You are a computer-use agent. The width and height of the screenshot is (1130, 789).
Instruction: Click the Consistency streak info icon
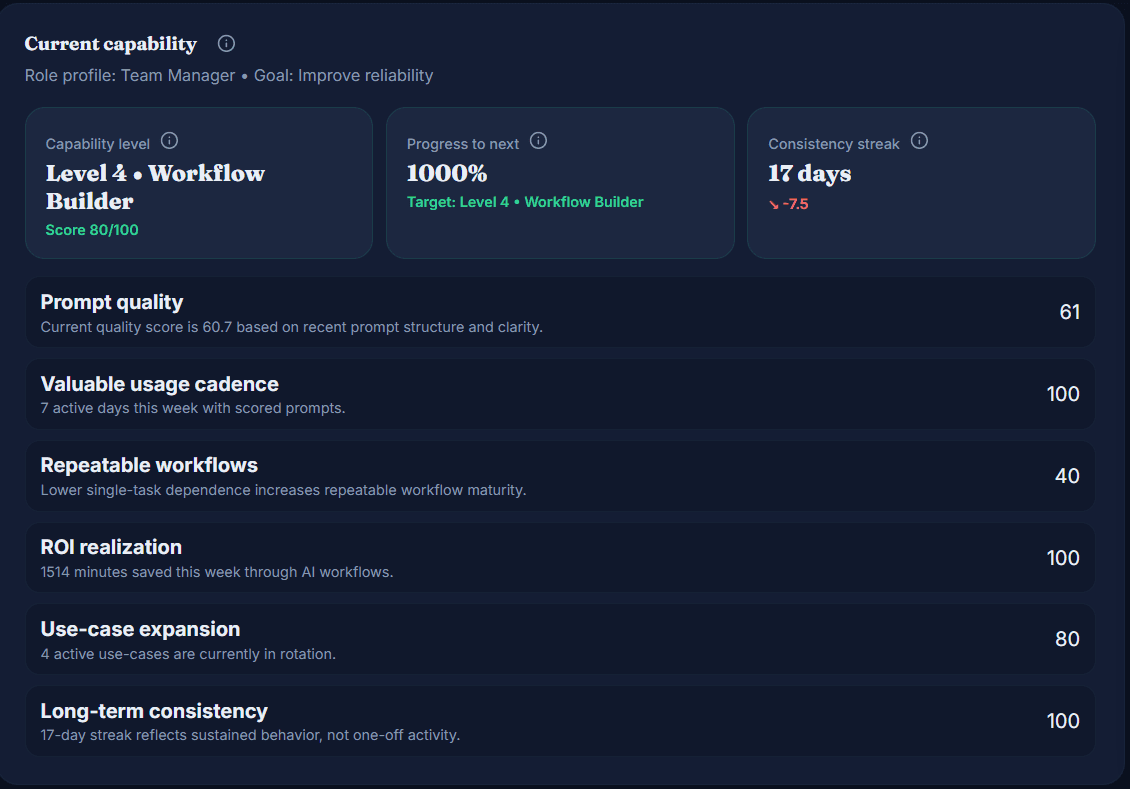(919, 141)
